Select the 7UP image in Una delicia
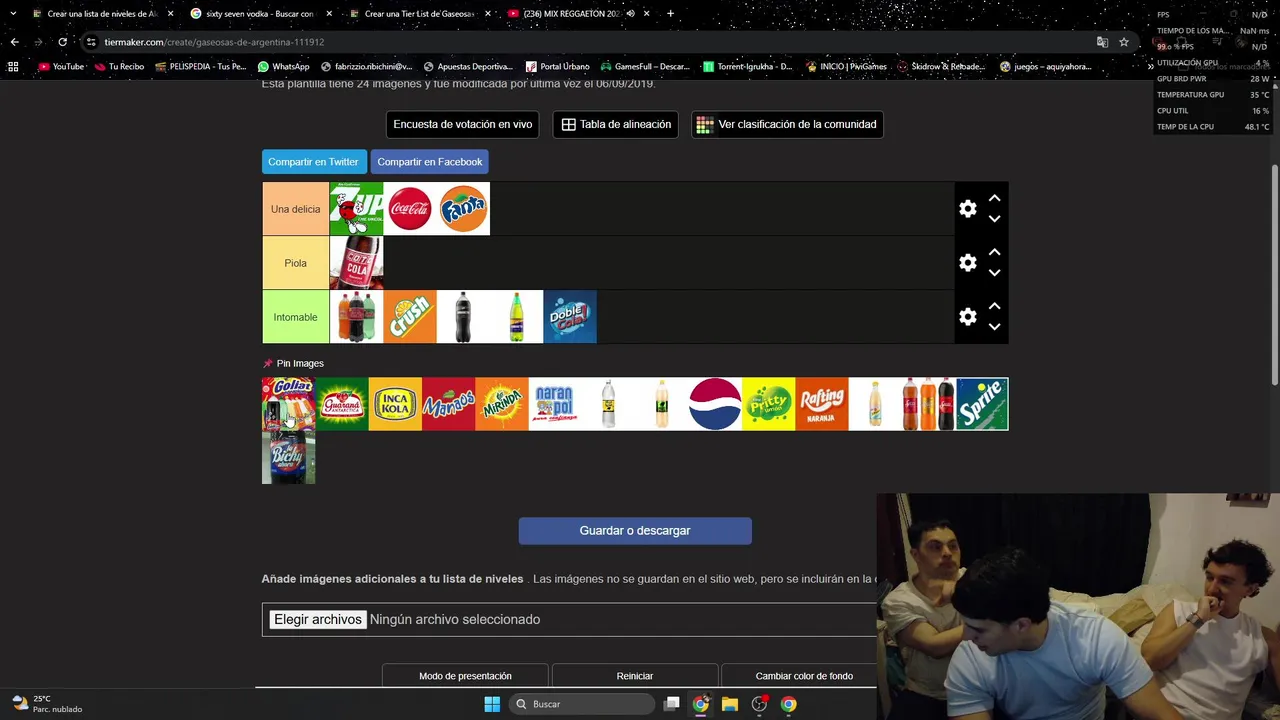The image size is (1280, 720). pyautogui.click(x=356, y=209)
